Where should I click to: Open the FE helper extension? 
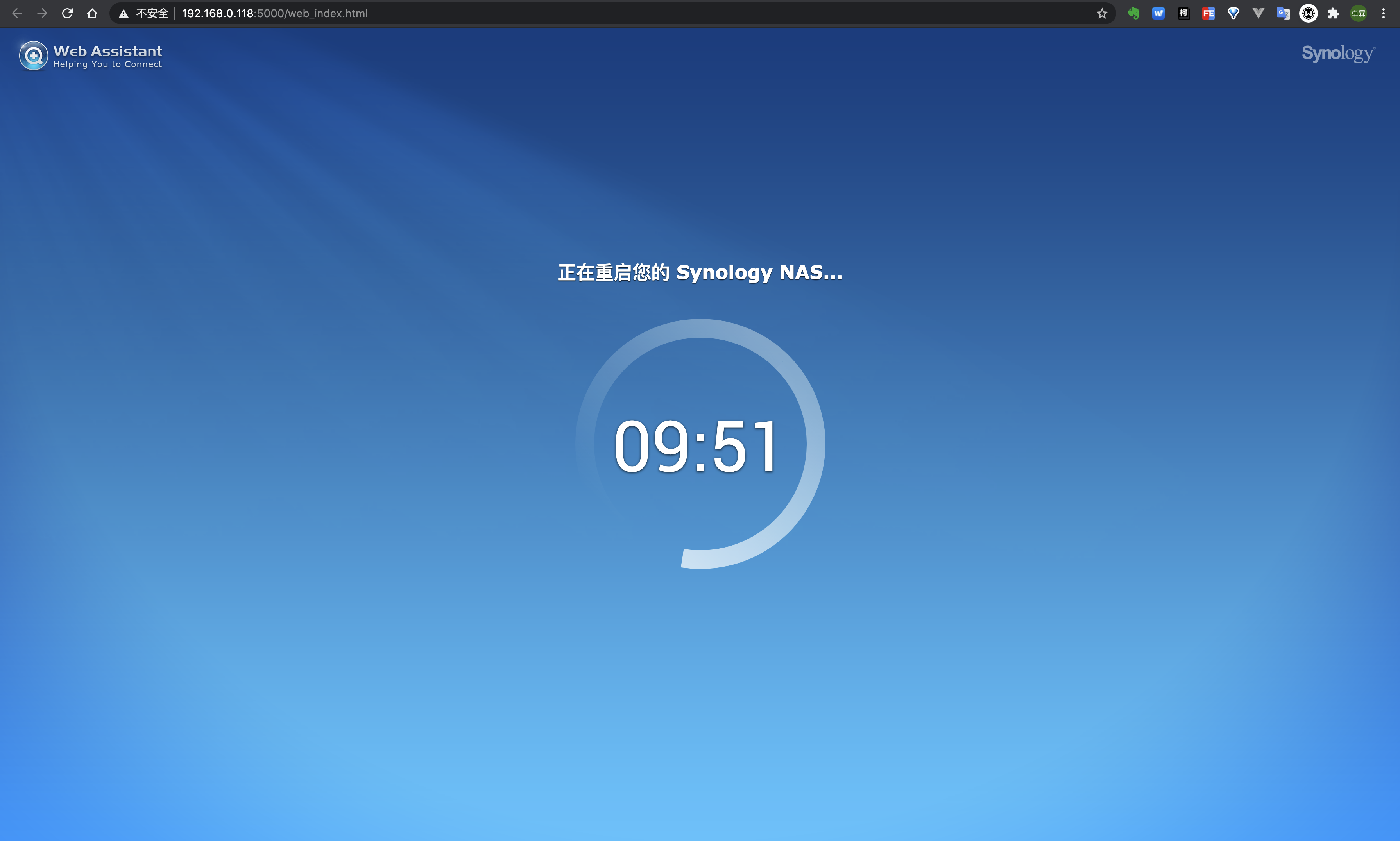(x=1208, y=13)
